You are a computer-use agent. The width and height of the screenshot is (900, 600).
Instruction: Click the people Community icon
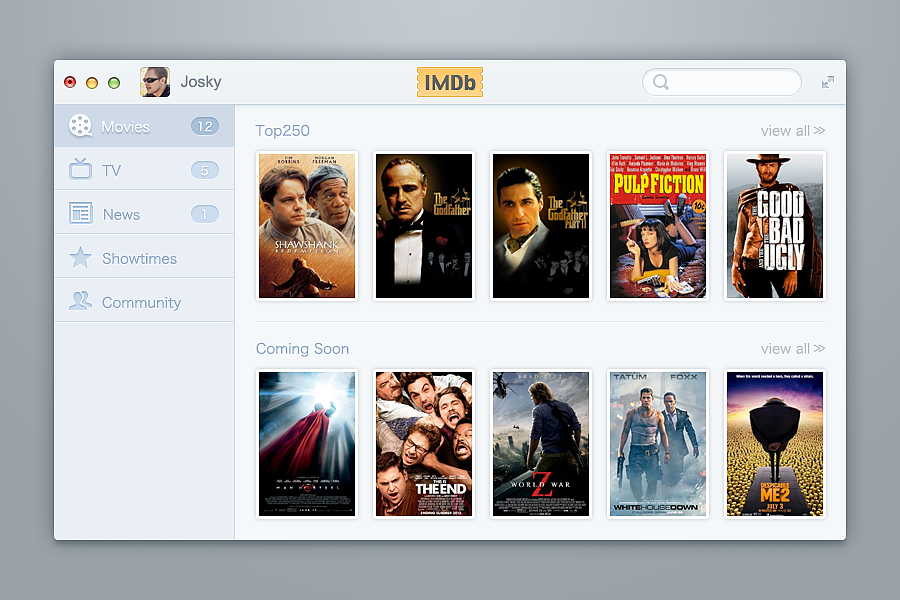[x=80, y=301]
